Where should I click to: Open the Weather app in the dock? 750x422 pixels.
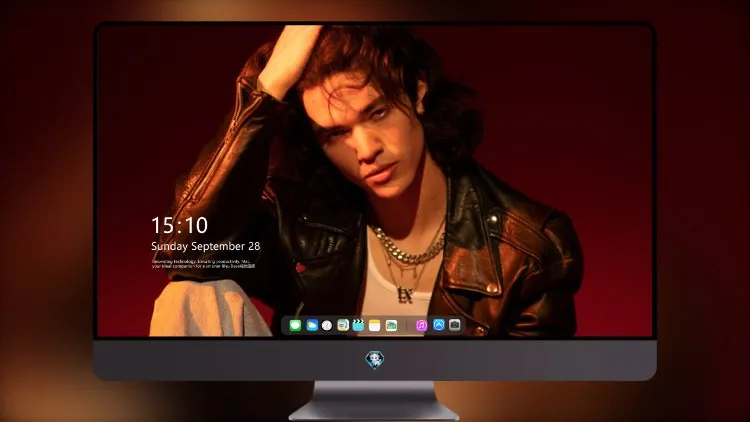pyautogui.click(x=312, y=326)
